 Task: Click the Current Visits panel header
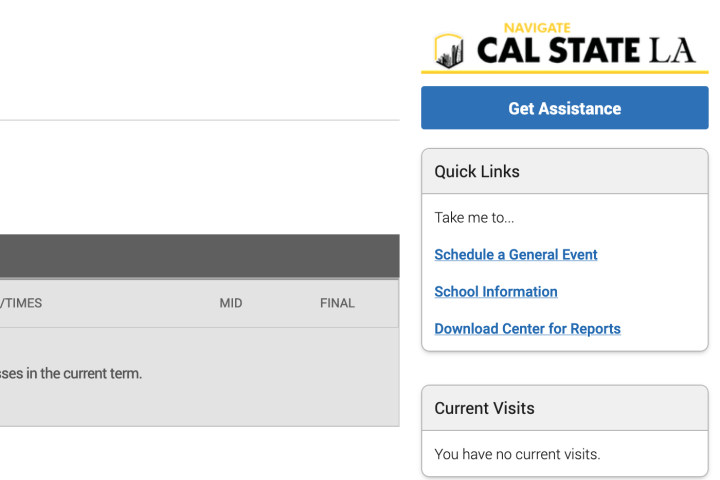coord(564,408)
